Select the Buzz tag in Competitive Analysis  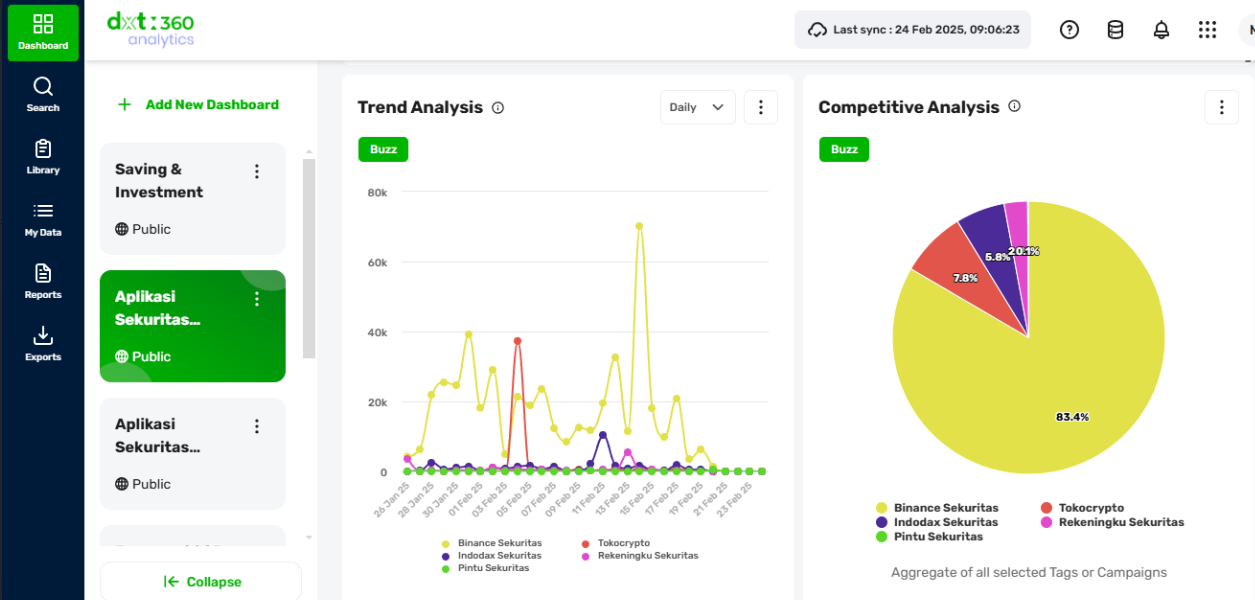pyautogui.click(x=844, y=149)
